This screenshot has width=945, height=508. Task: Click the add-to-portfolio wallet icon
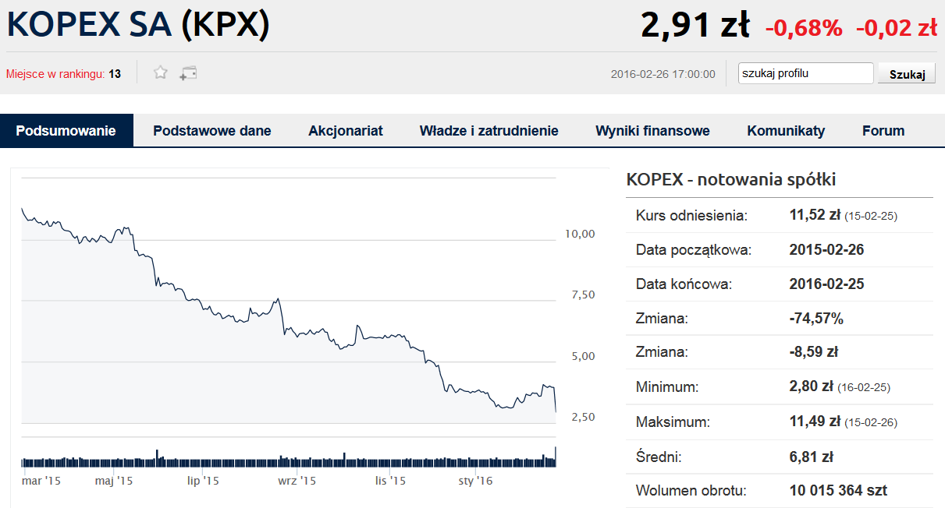click(188, 72)
